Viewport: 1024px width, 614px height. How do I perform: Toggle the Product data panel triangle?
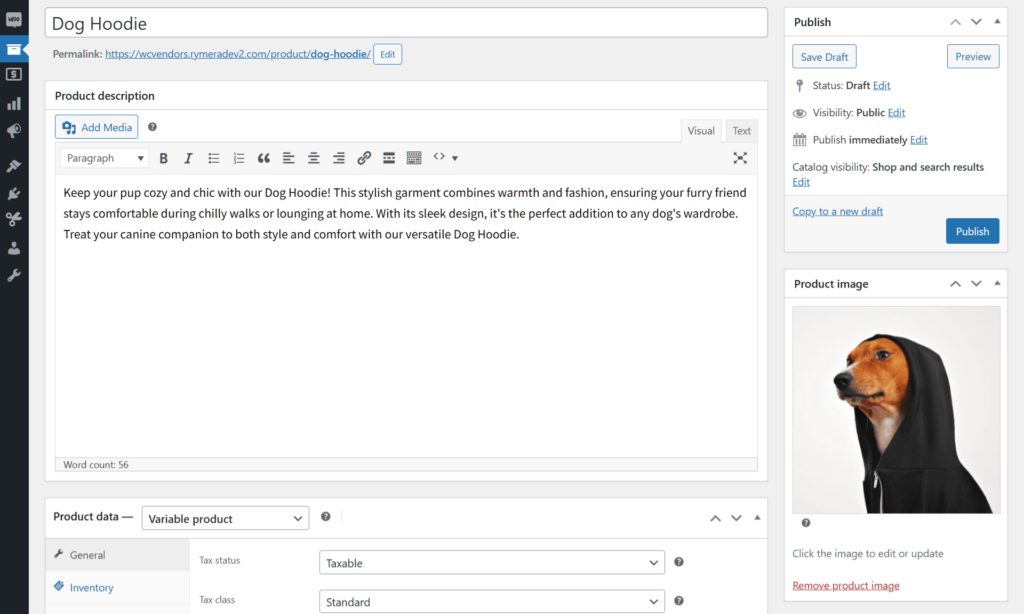pyautogui.click(x=757, y=518)
